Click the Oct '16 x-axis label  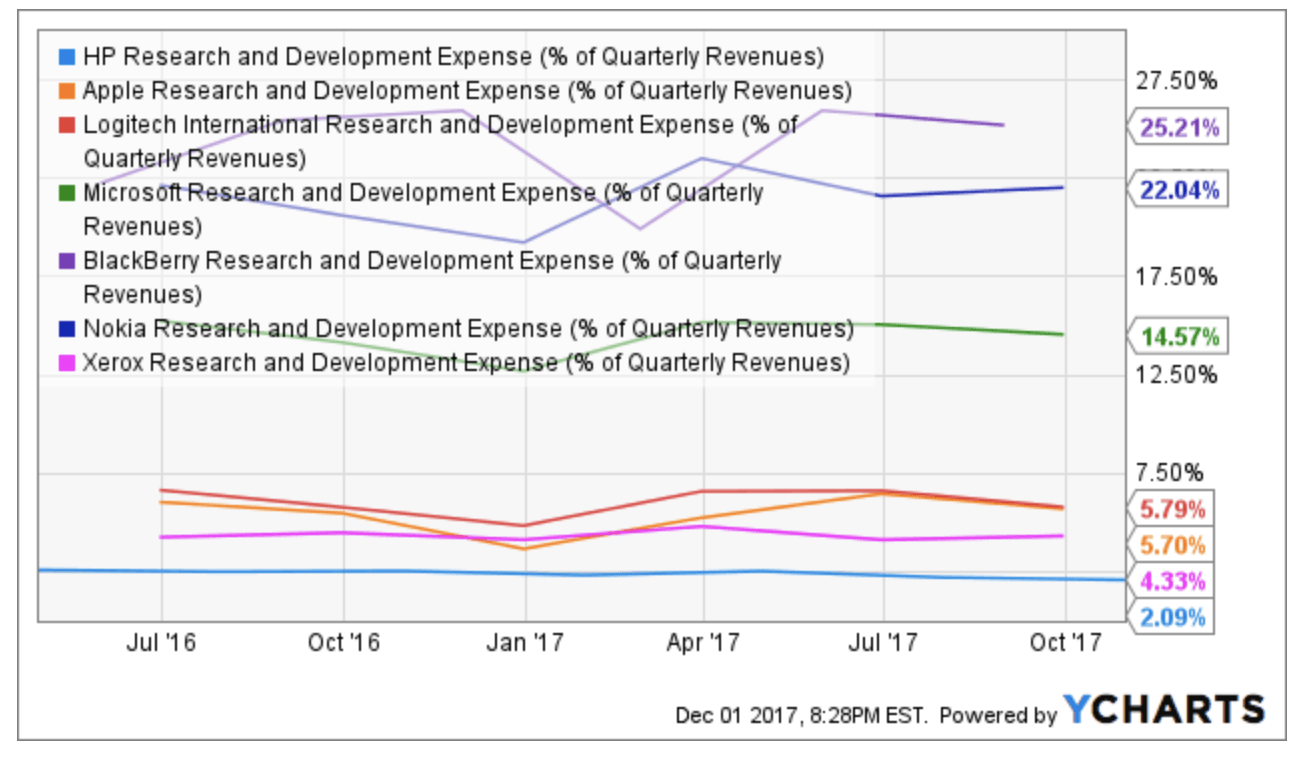tap(343, 643)
